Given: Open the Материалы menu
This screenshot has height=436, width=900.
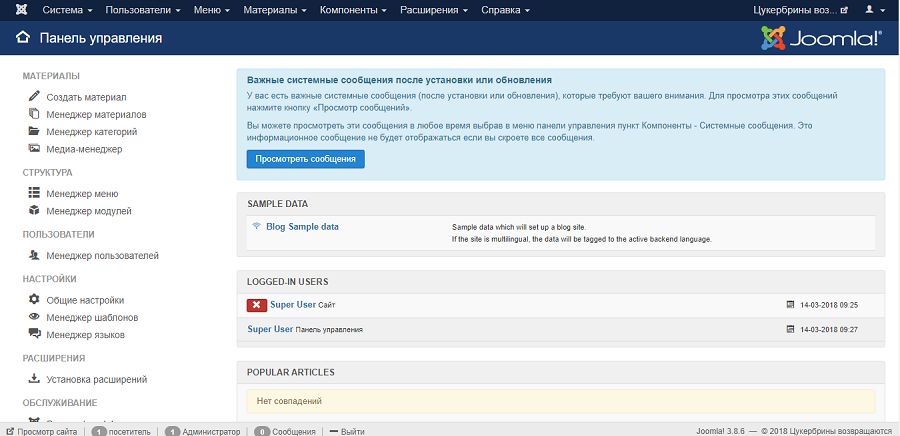Looking at the screenshot, I should click(x=274, y=10).
